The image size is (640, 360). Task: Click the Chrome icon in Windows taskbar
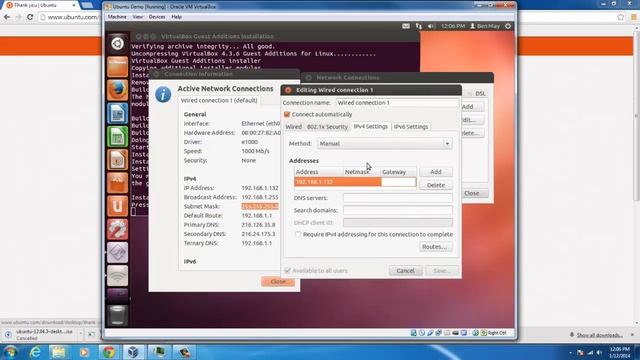109,352
